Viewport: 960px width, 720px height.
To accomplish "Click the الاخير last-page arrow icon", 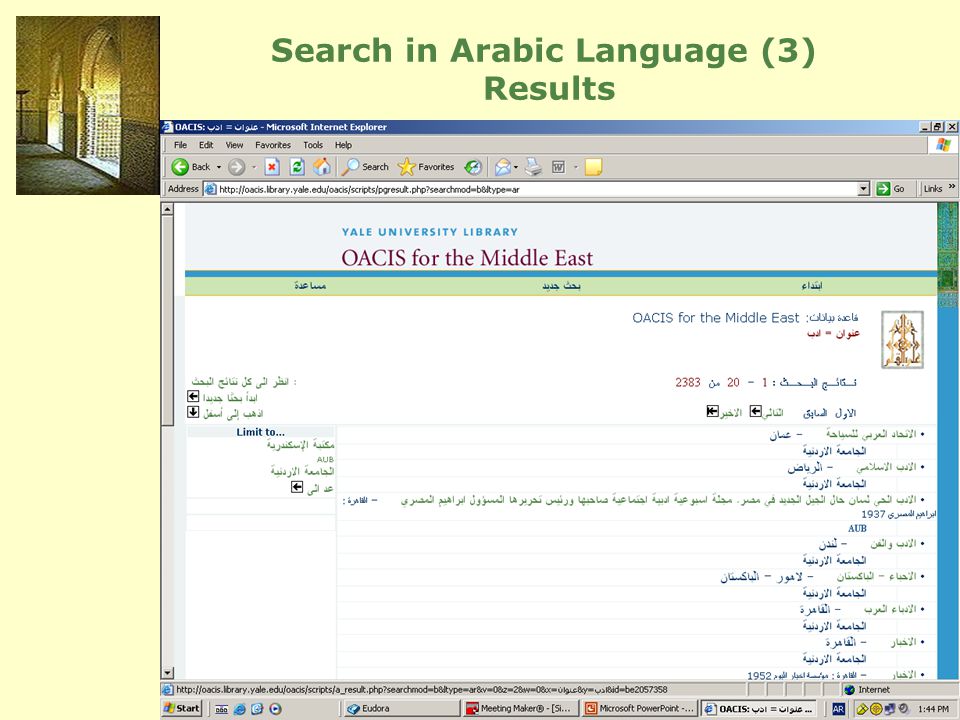I will tap(712, 411).
